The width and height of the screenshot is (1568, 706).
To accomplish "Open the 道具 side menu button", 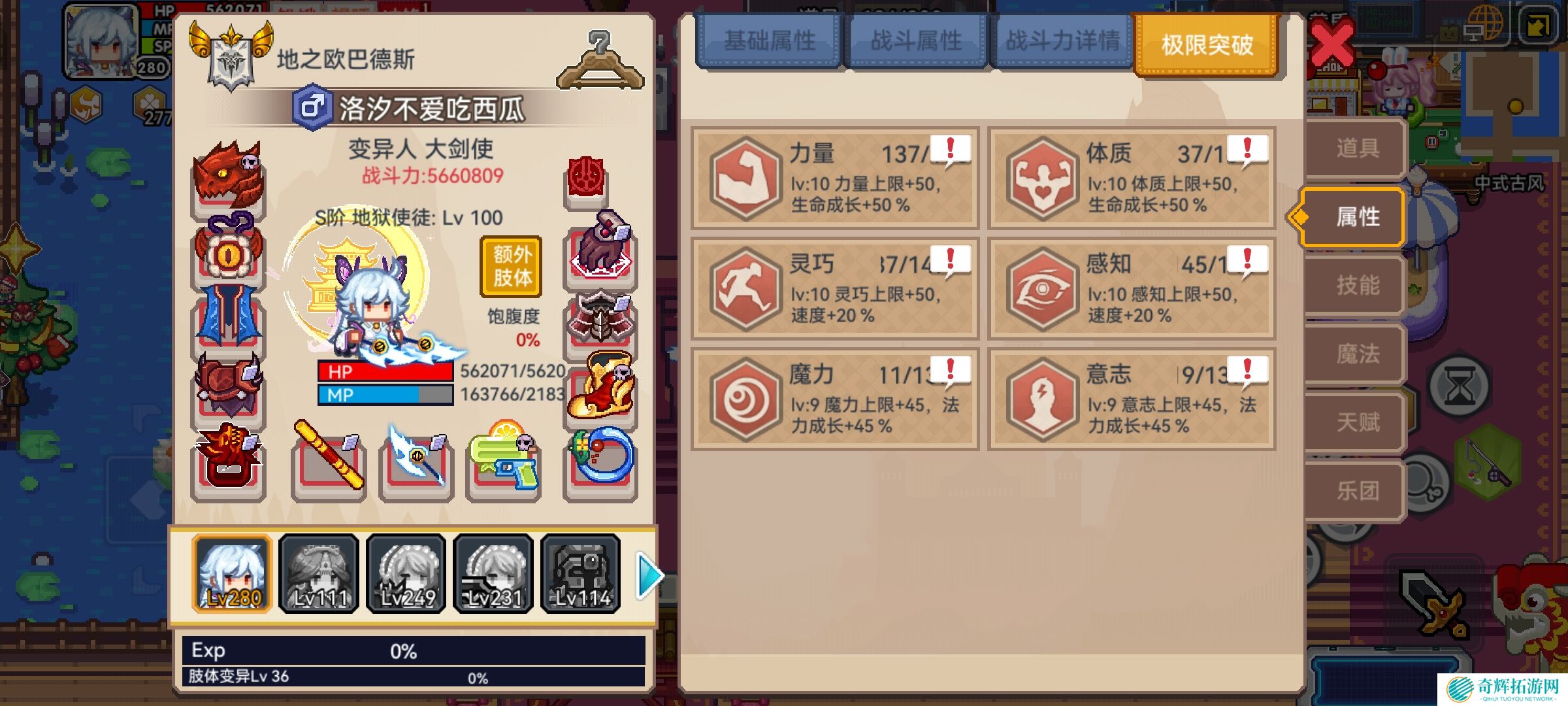I will click(1356, 148).
